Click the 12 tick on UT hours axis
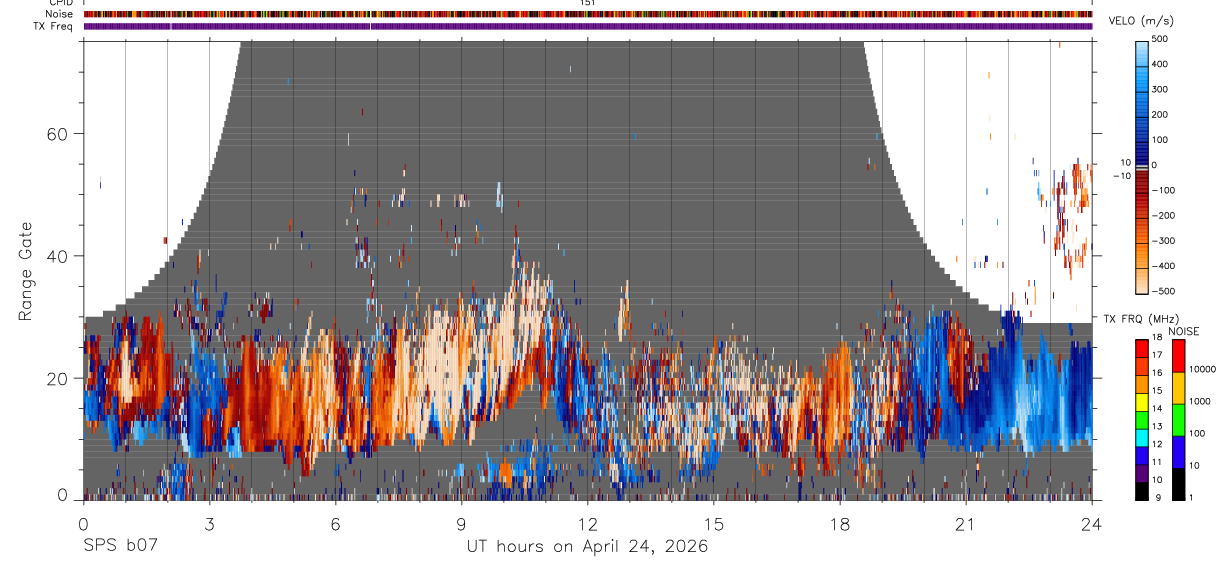 [x=587, y=523]
